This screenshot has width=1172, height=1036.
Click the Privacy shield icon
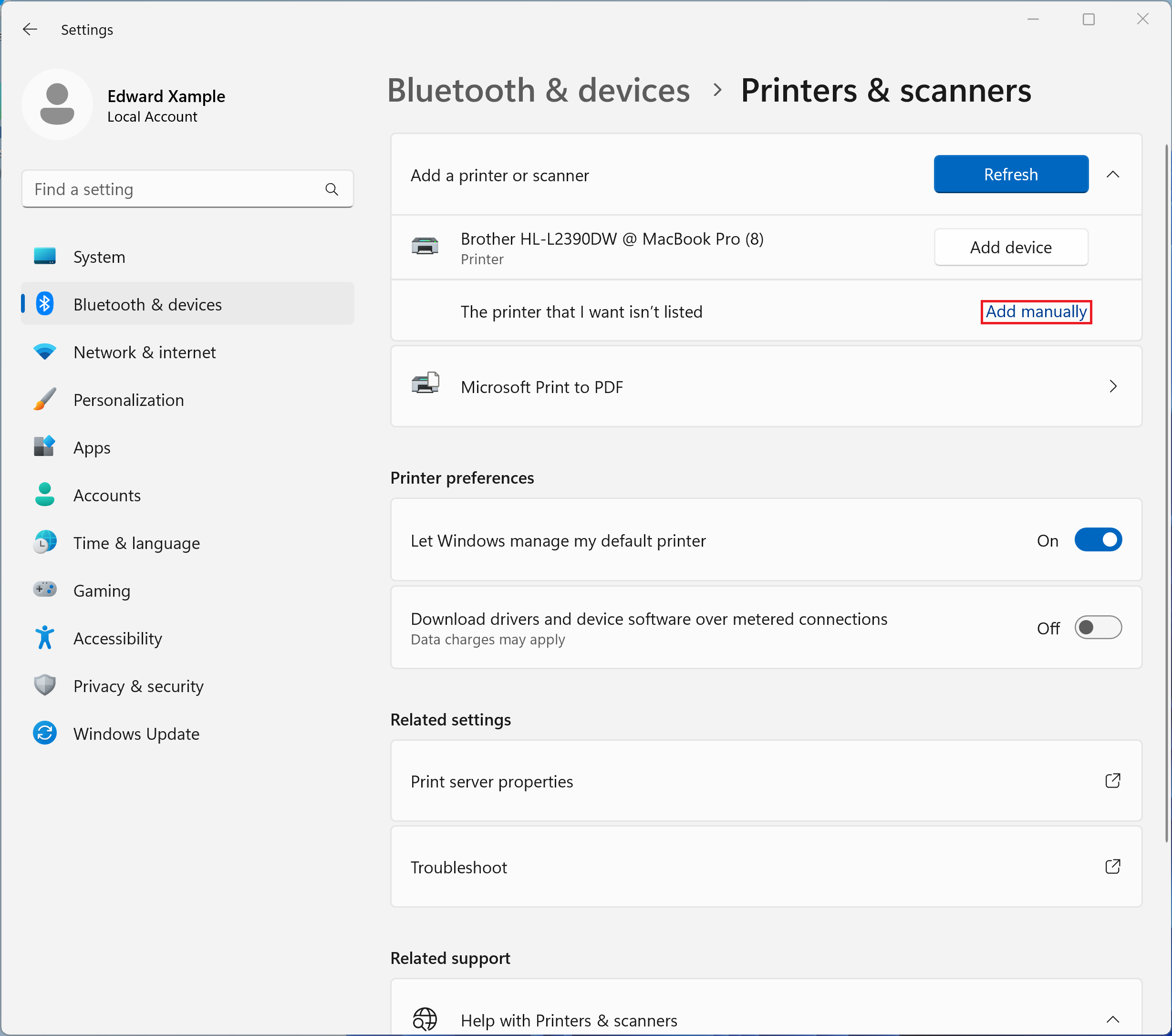45,685
